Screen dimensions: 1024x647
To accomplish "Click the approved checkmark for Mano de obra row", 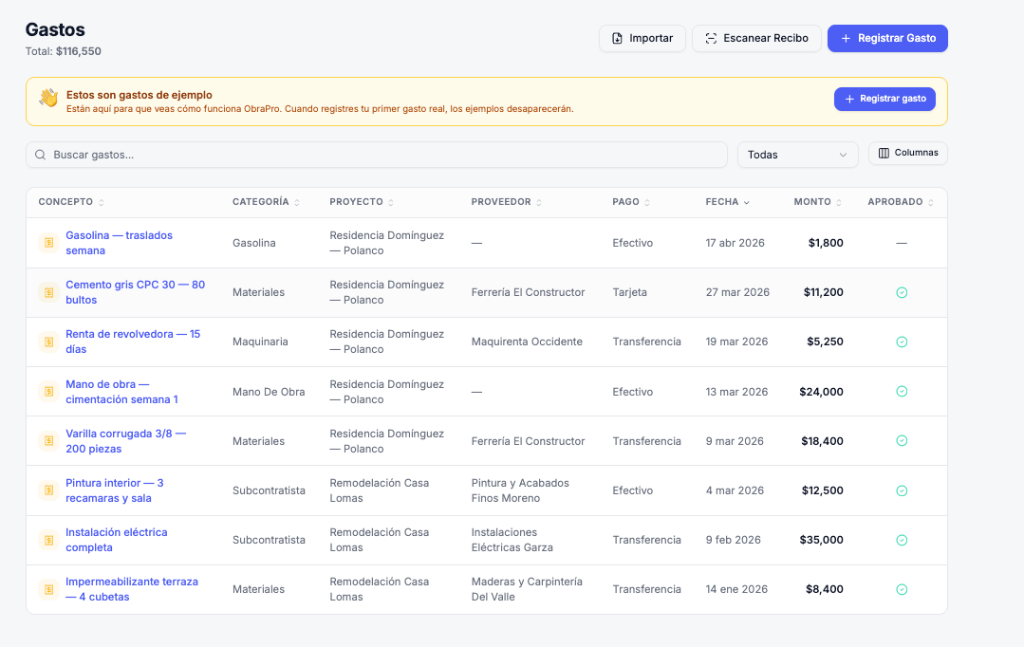I will (901, 392).
